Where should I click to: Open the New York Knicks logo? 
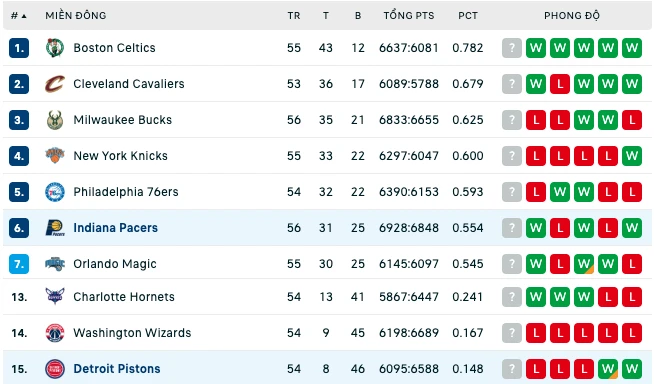point(55,156)
